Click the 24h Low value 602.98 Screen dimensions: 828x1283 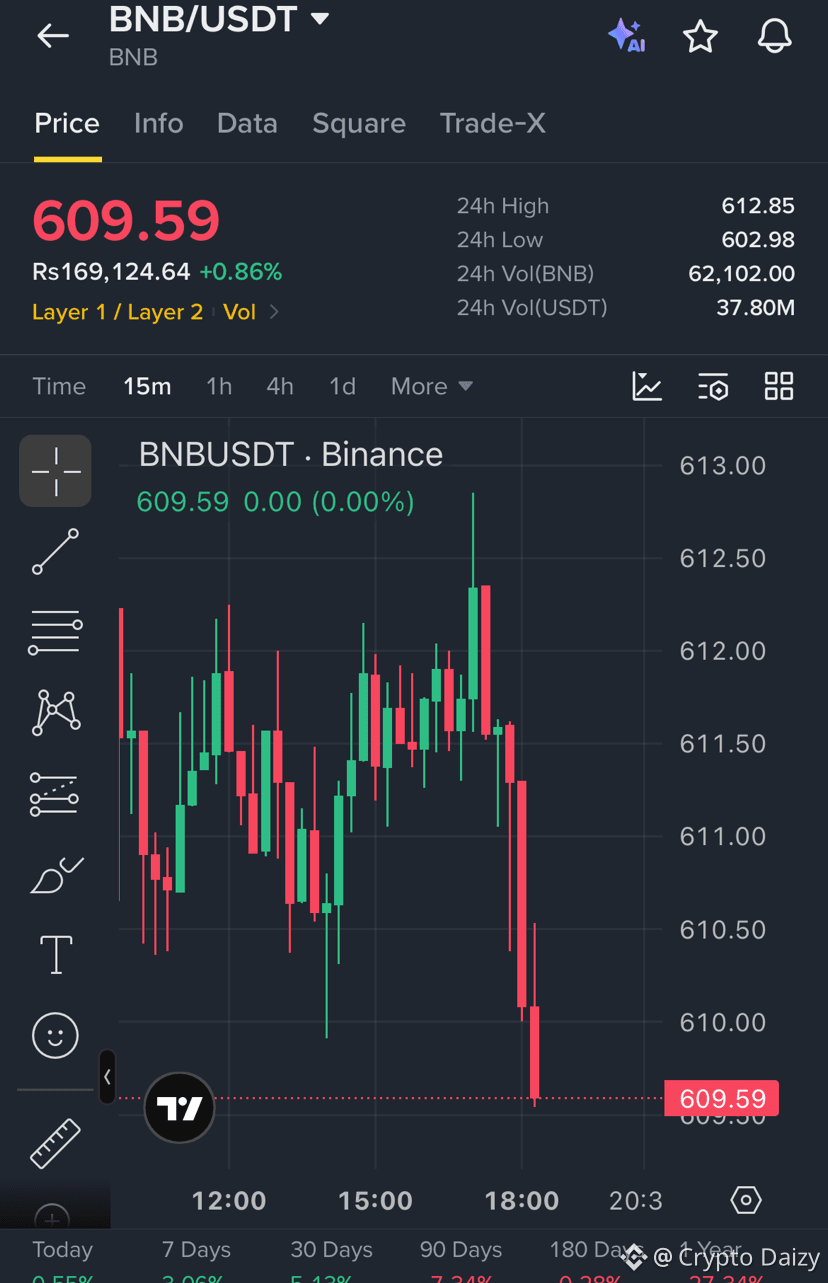tap(758, 240)
